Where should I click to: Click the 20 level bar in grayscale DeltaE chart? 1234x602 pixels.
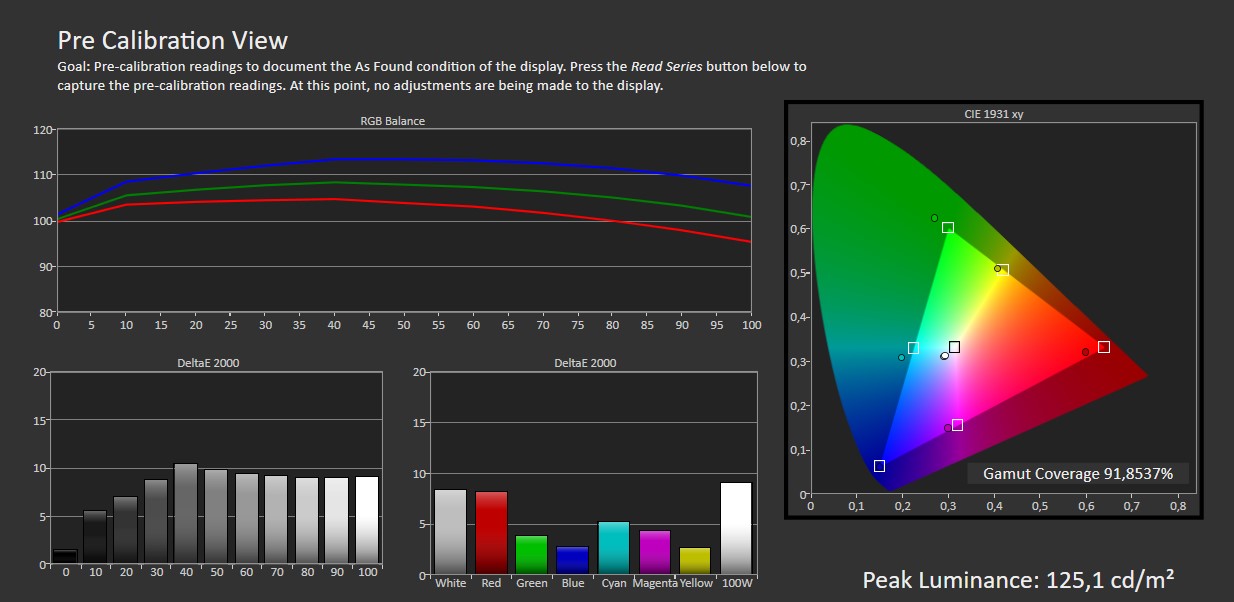pos(125,530)
